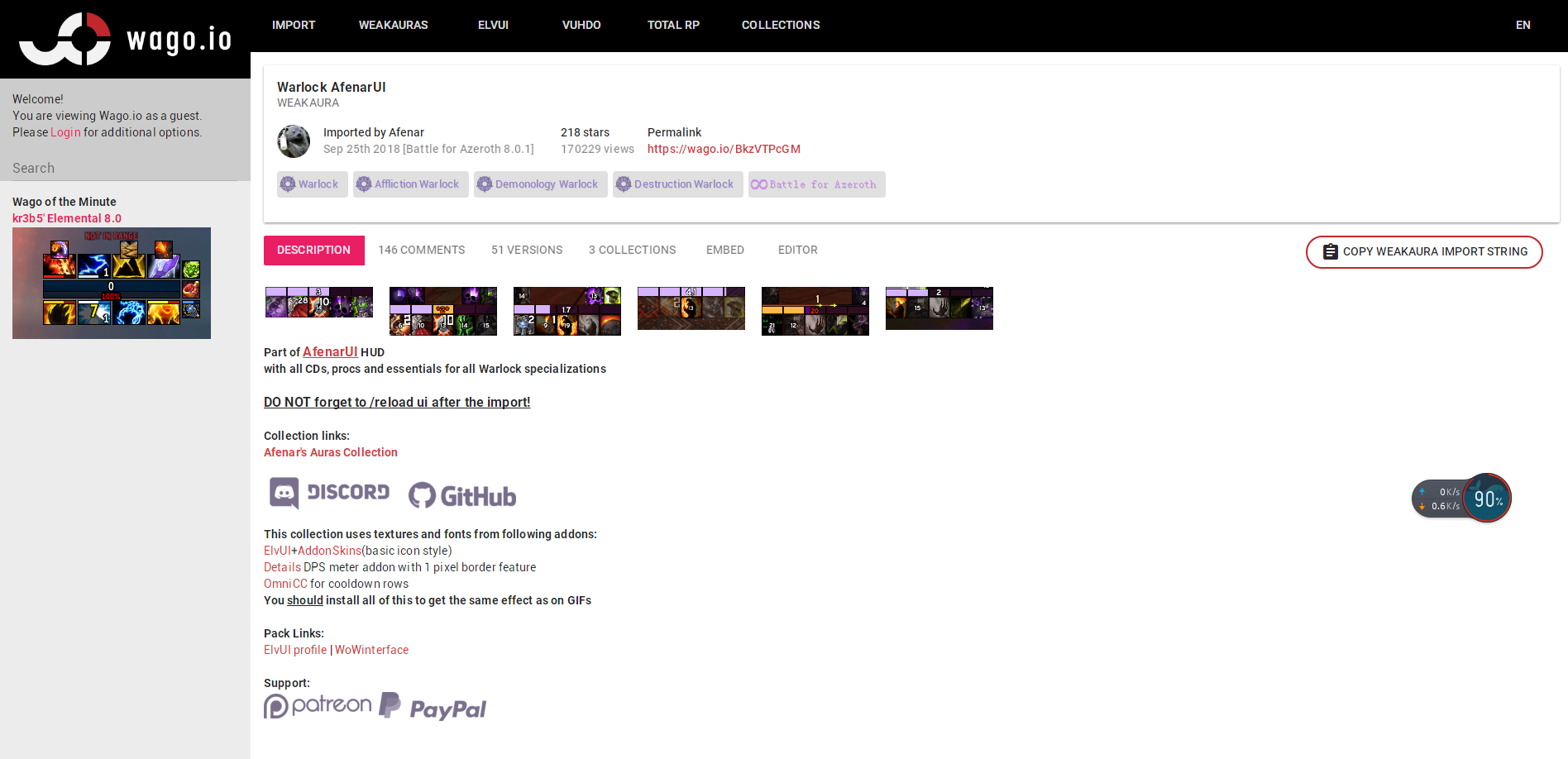Viewport: 1568px width, 759px height.
Task: Follow the Afenar's Auras Collection link
Action: pyautogui.click(x=330, y=452)
